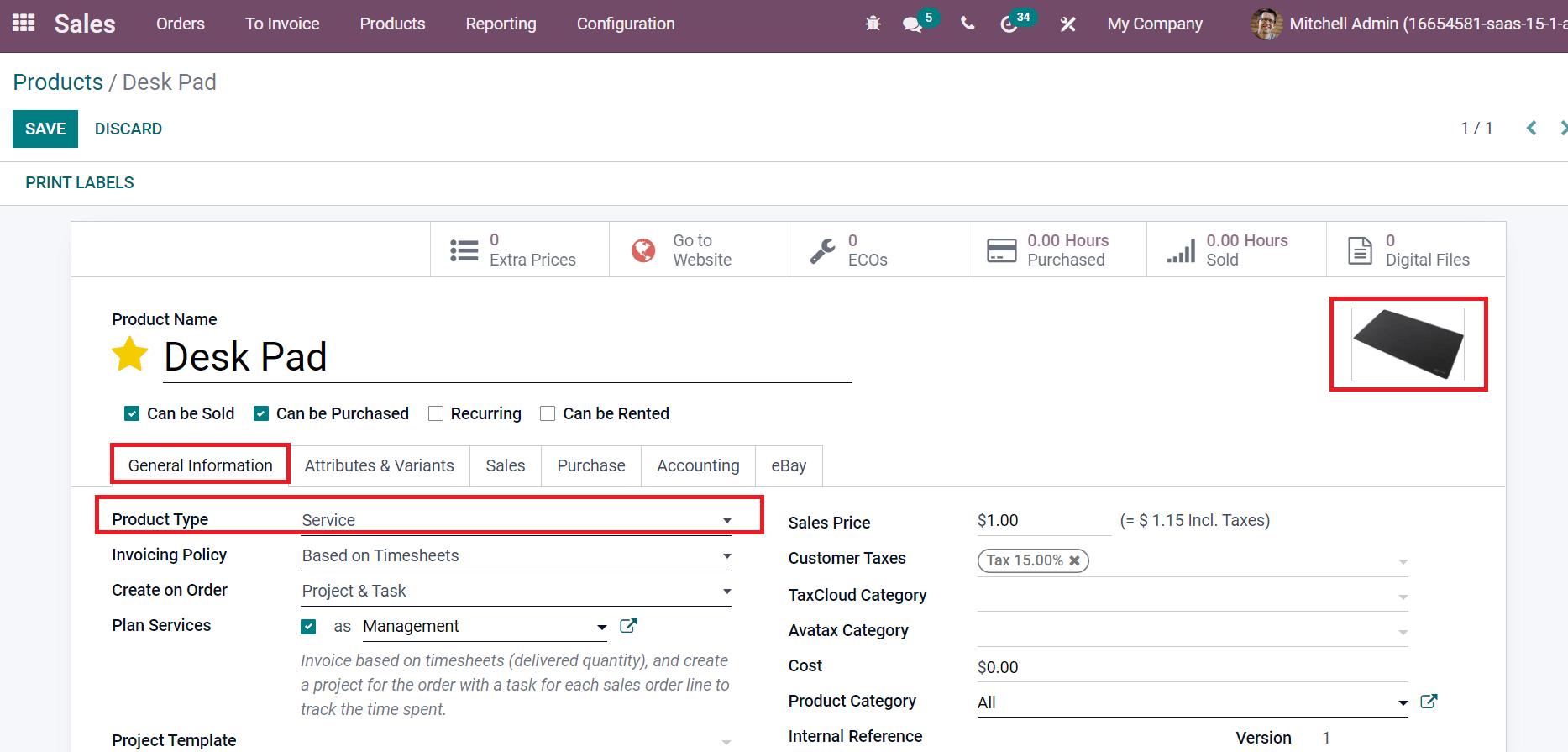Click the Digital Files document icon
1568x752 pixels.
point(1360,250)
